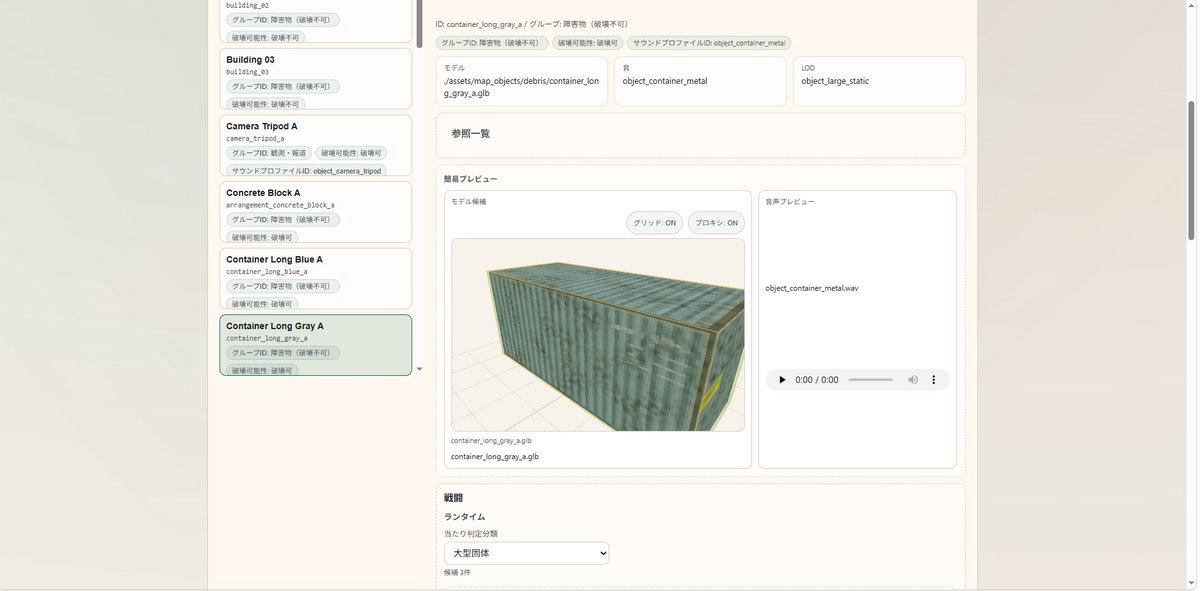Image resolution: width=1200 pixels, height=591 pixels.
Task: Click the list scroll down arrow
Action: tap(419, 369)
